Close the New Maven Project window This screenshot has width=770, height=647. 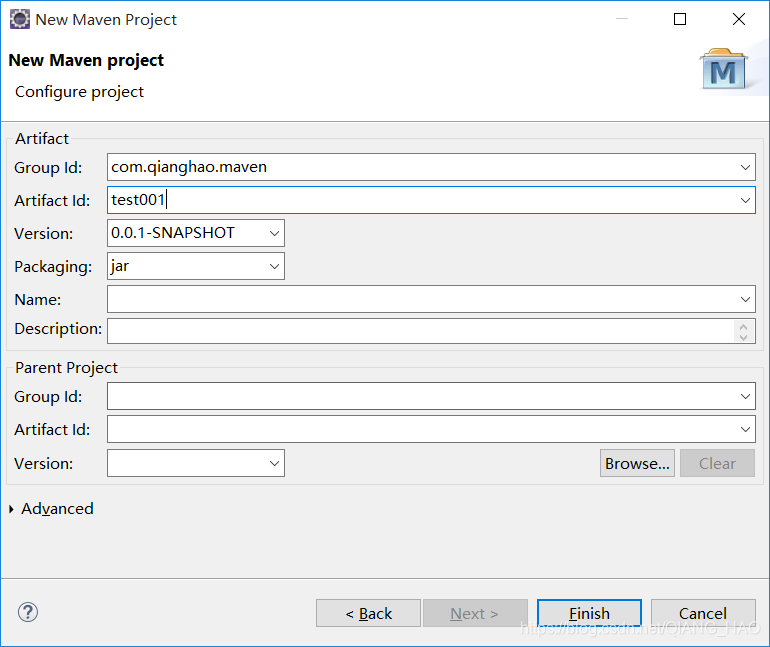point(739,19)
